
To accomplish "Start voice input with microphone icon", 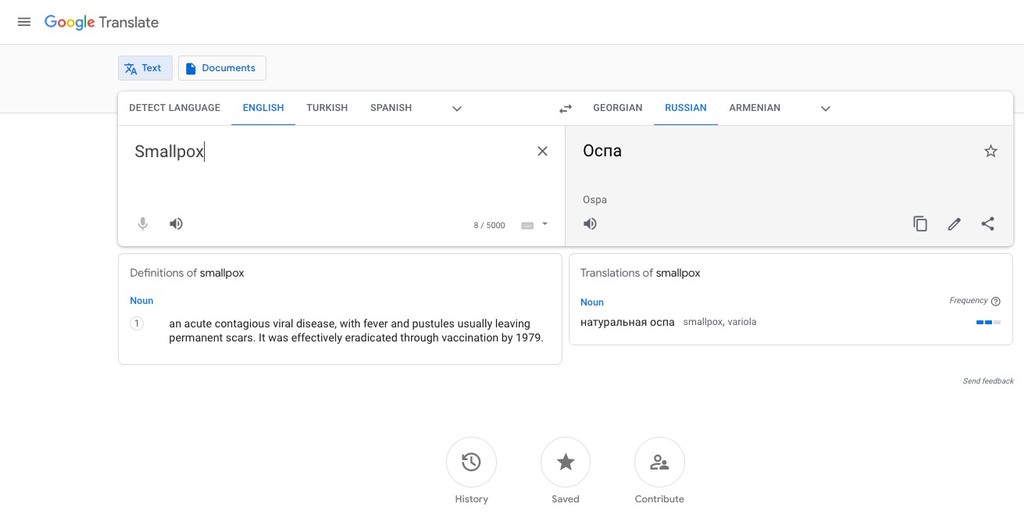I will 142,224.
